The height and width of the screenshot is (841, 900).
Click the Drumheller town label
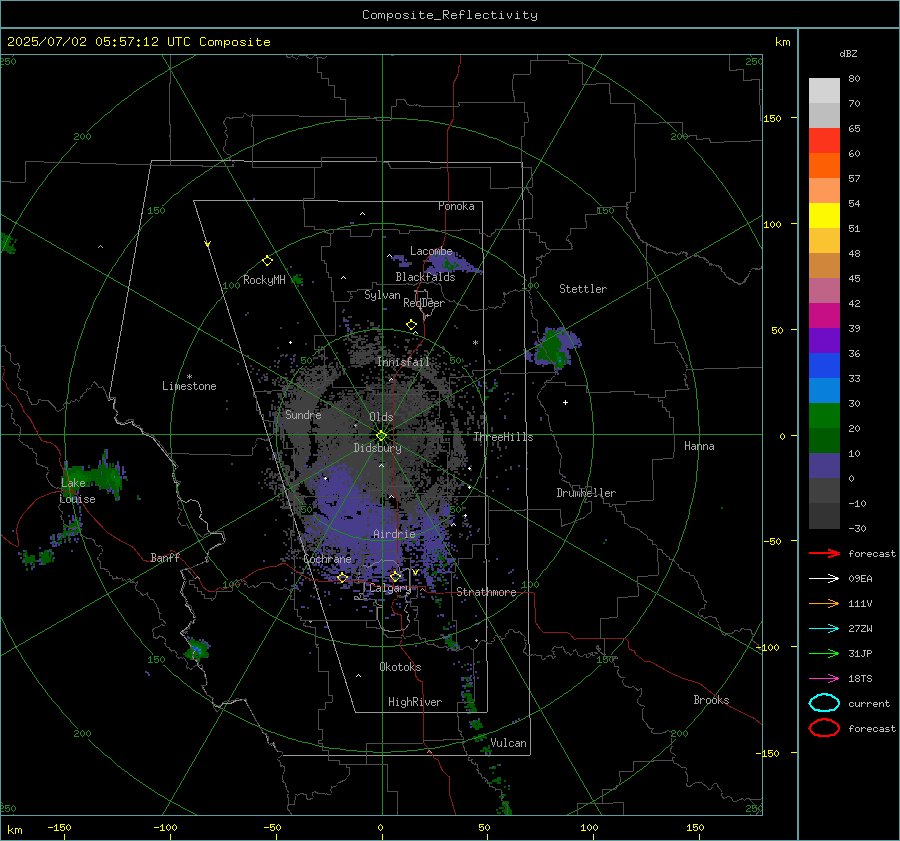point(586,493)
